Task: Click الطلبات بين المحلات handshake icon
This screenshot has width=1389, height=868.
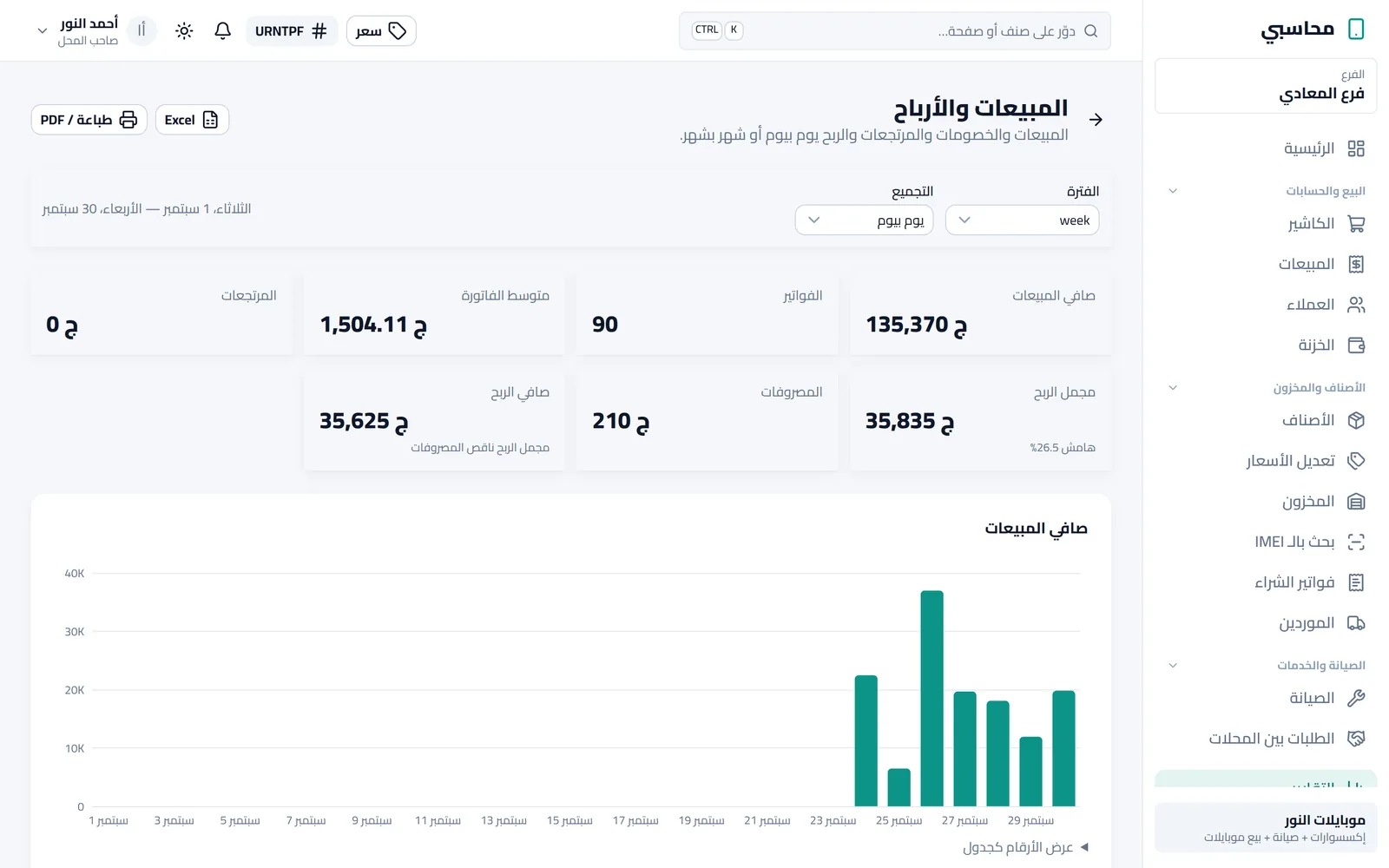Action: tap(1356, 739)
